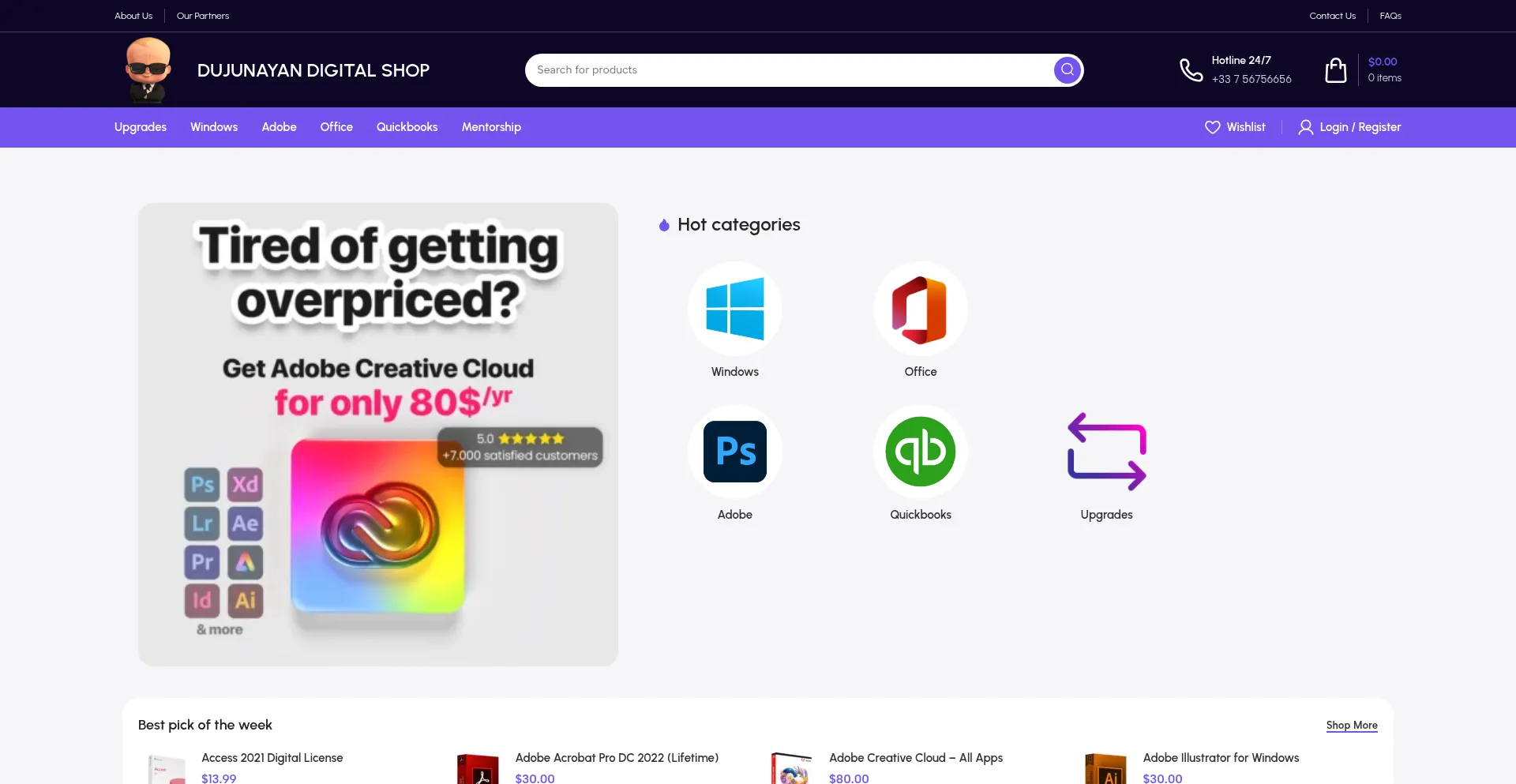Click the Windows logo category icon
1516x784 pixels.
click(x=734, y=309)
